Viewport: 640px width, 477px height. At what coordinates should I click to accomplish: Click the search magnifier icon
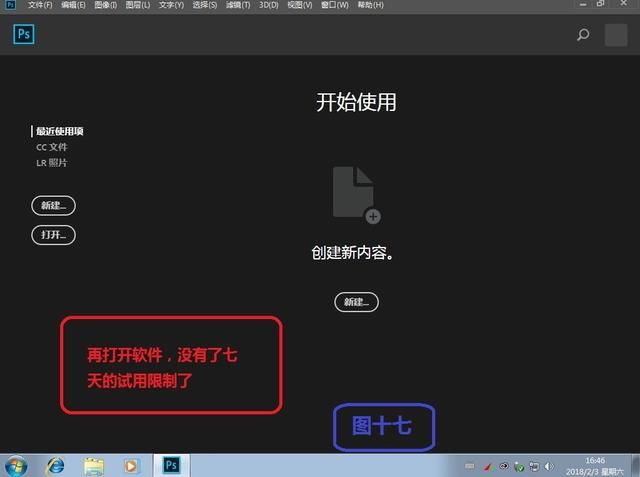[x=583, y=34]
